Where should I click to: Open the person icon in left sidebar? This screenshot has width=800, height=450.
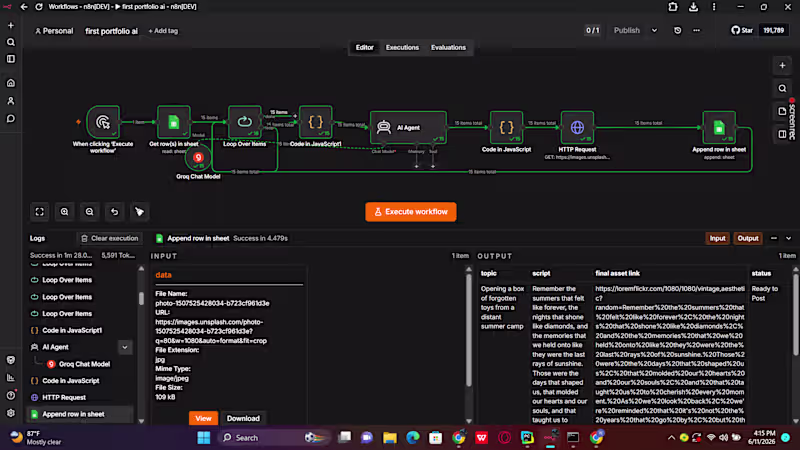pyautogui.click(x=11, y=101)
